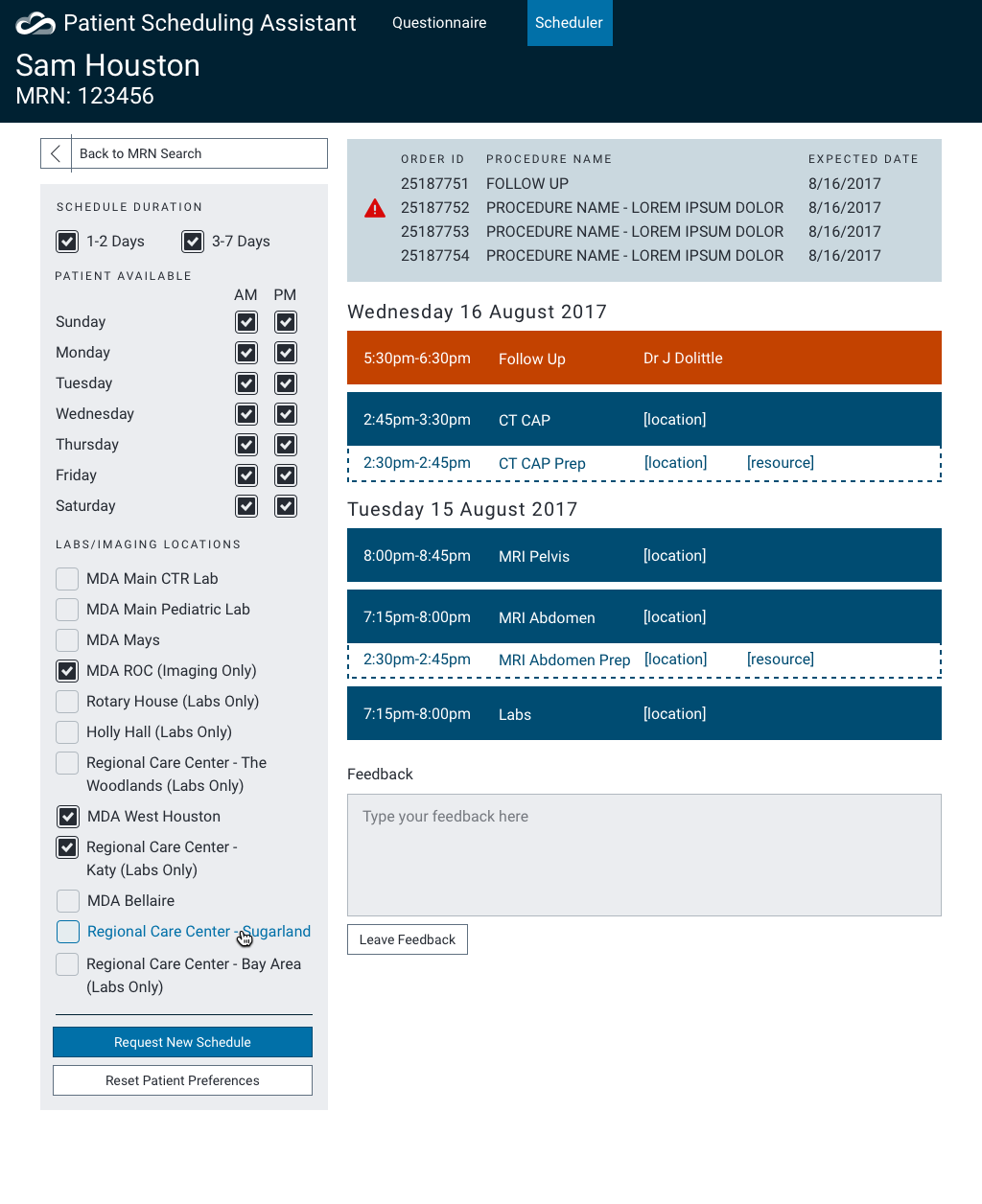This screenshot has height=1204, width=982.
Task: Select the MRI Pelvis 8:00pm-8:45pm appointment
Action: coord(644,555)
